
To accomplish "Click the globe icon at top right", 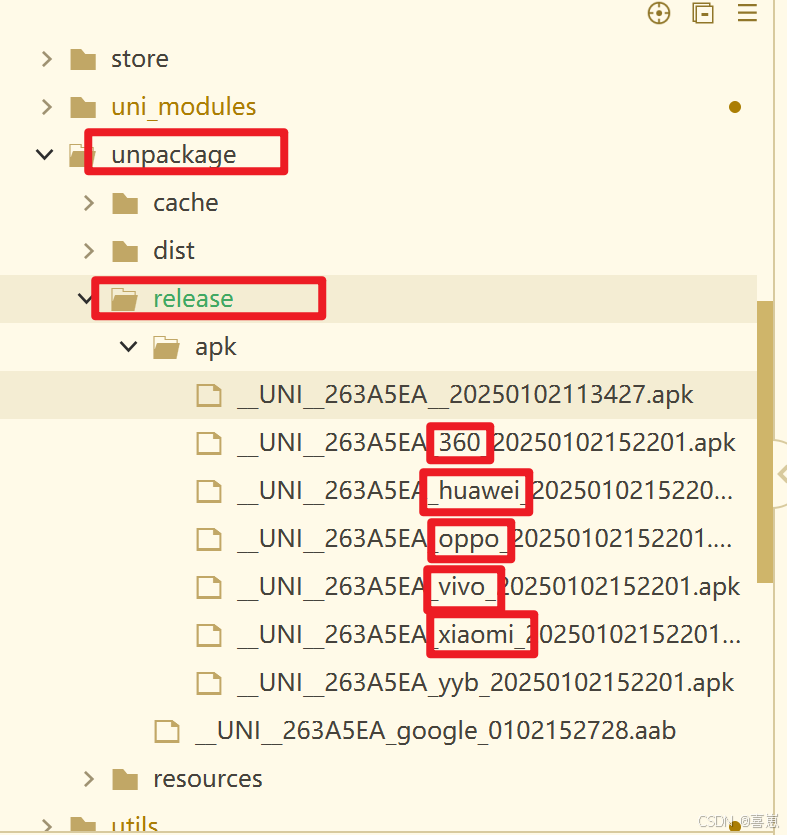I will click(x=659, y=14).
